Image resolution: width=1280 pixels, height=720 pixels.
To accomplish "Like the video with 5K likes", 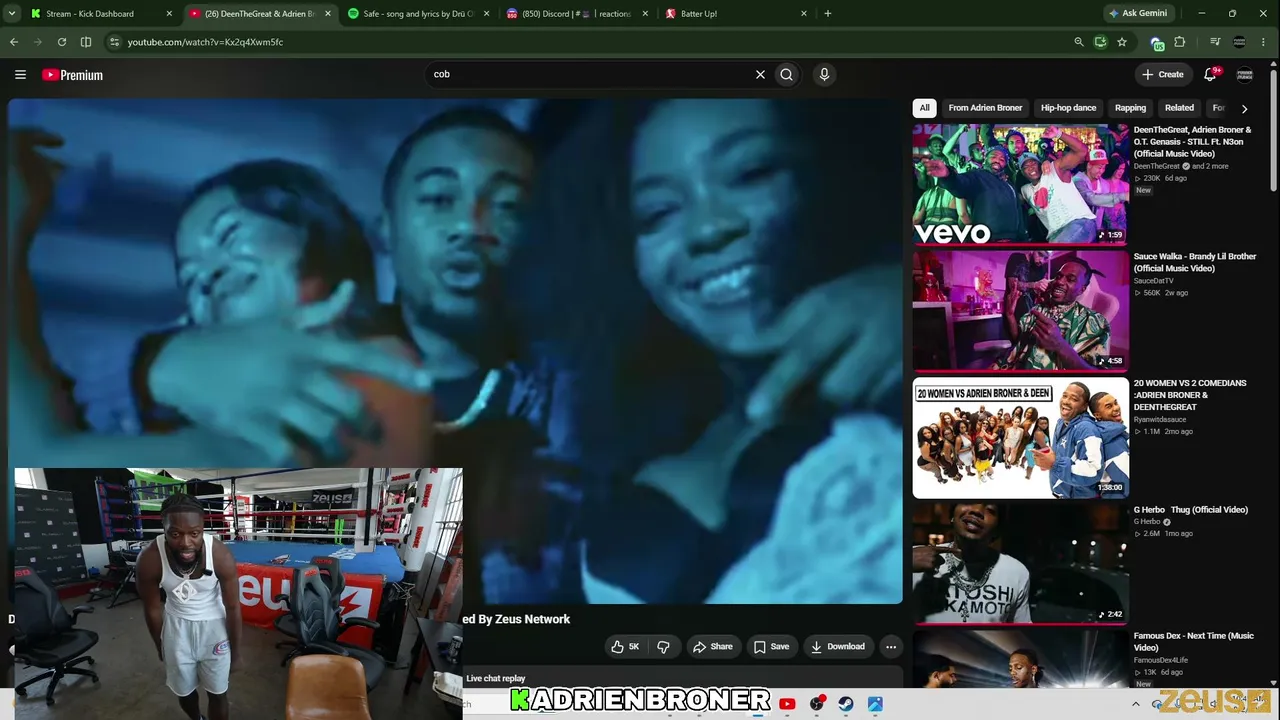I will [x=625, y=647].
